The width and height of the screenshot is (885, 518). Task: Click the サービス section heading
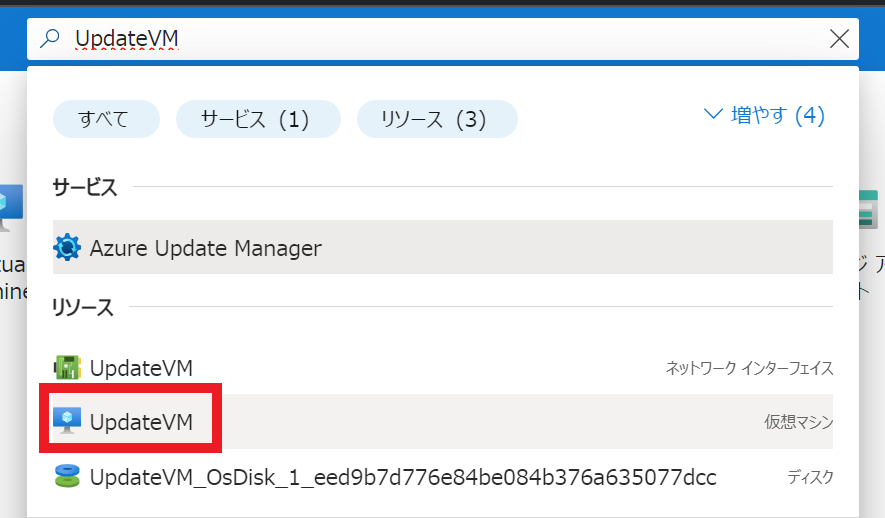click(85, 187)
